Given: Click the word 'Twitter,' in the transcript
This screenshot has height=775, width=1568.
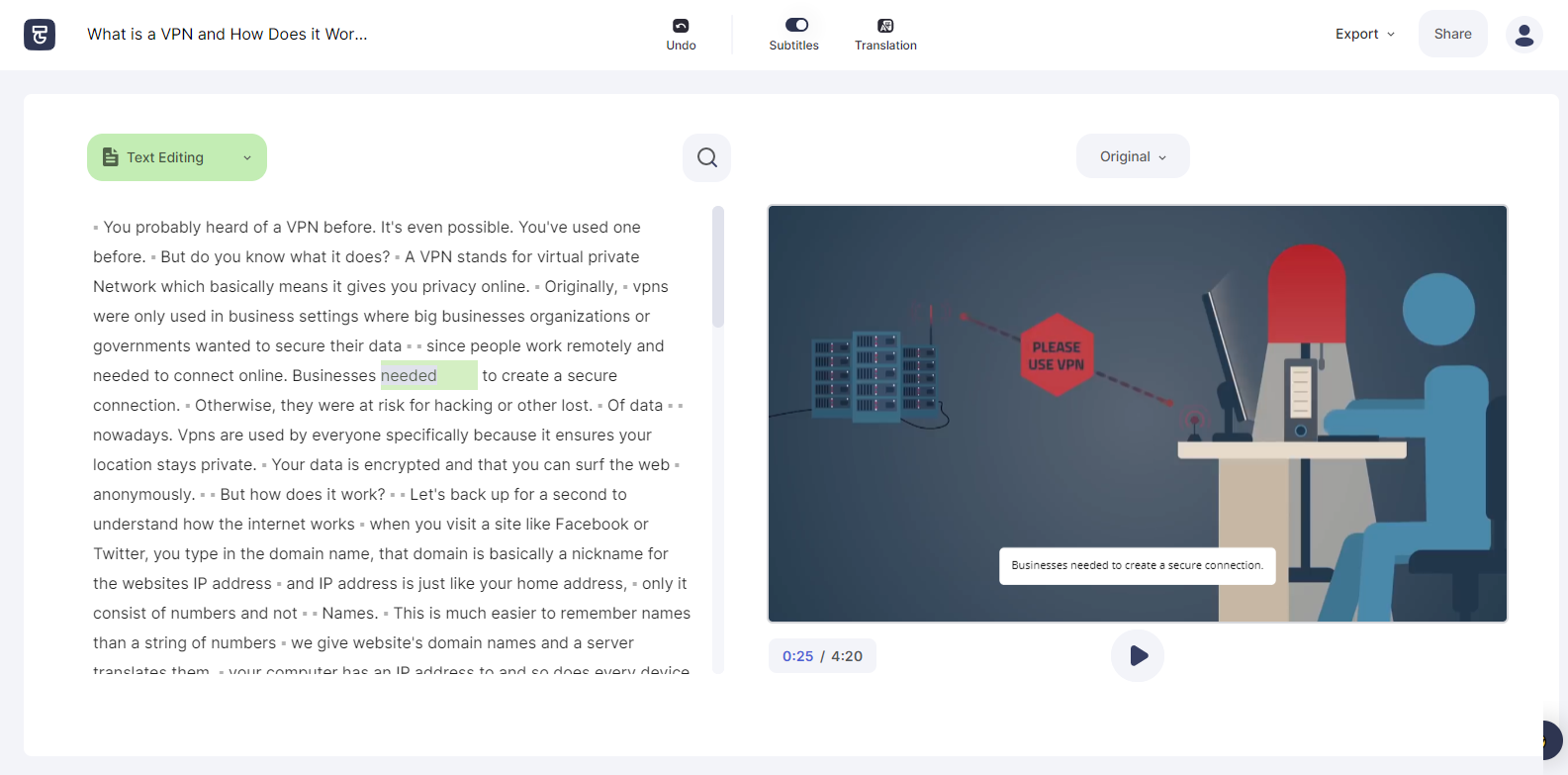Looking at the screenshot, I should (121, 554).
